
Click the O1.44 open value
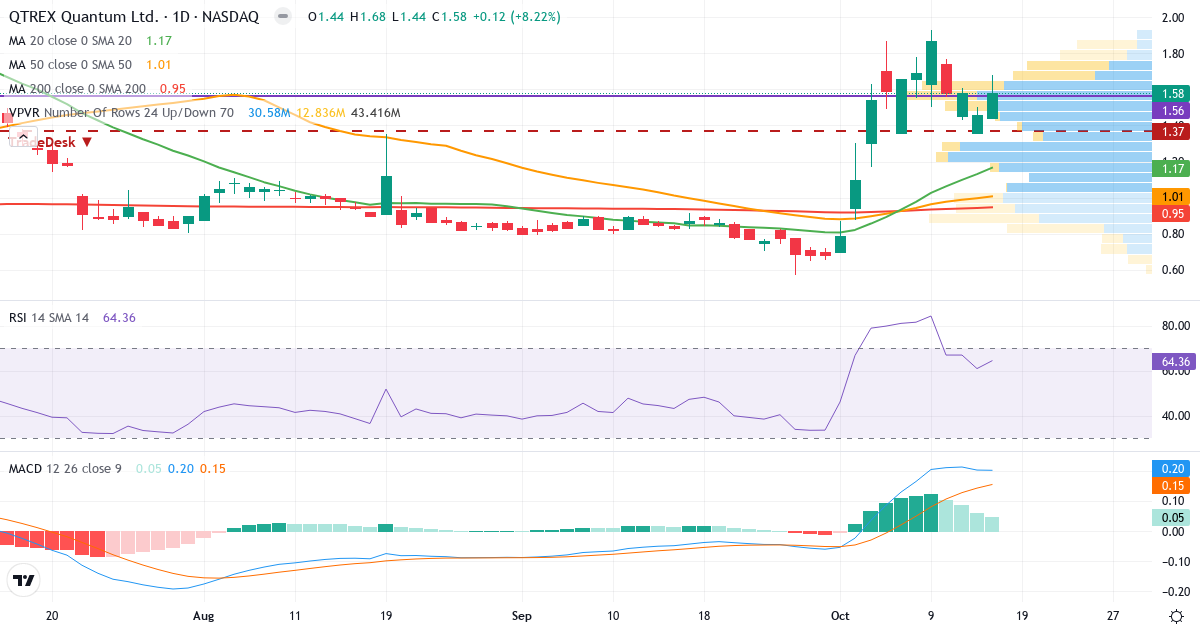click(x=326, y=17)
